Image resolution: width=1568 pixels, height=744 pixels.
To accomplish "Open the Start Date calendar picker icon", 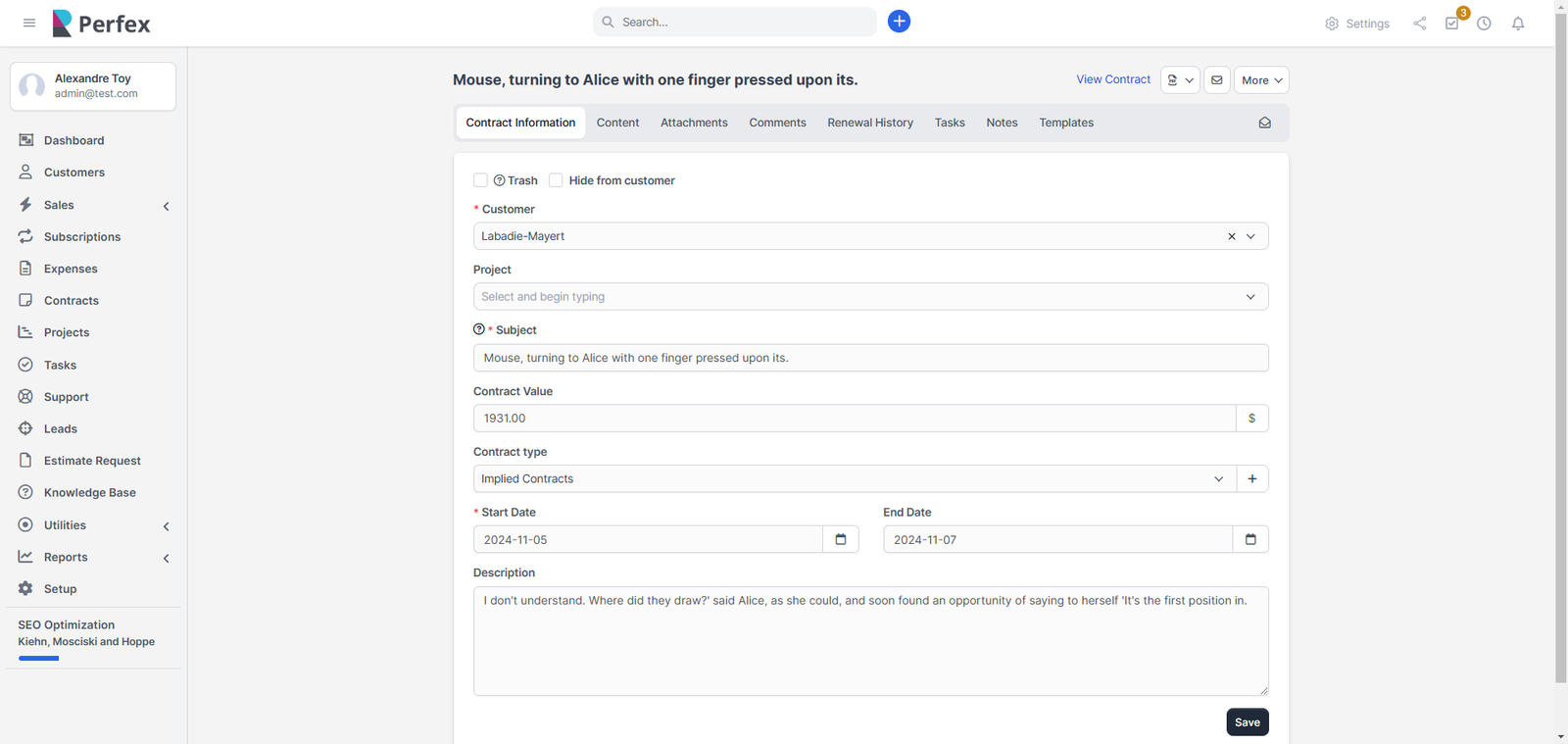I will click(x=840, y=539).
